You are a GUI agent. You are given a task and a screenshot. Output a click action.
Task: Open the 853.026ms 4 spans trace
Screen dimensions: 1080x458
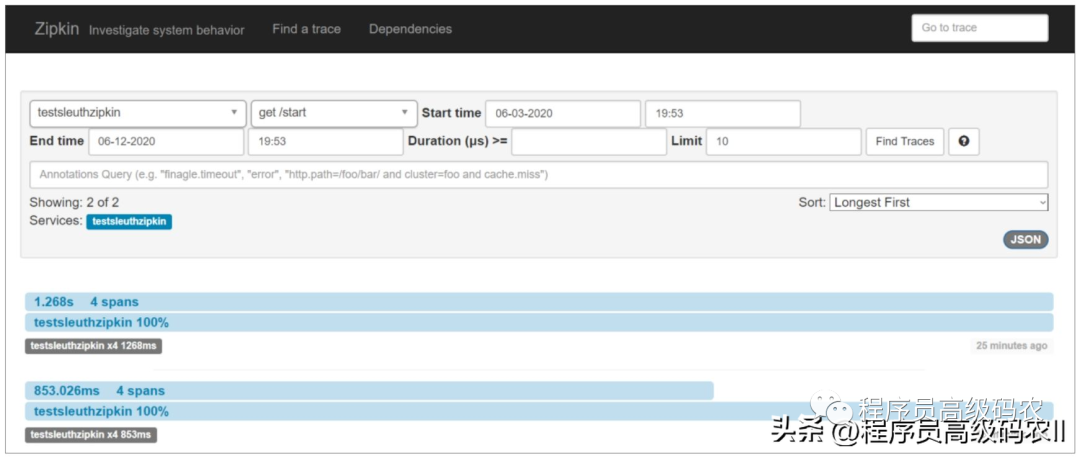(x=369, y=391)
